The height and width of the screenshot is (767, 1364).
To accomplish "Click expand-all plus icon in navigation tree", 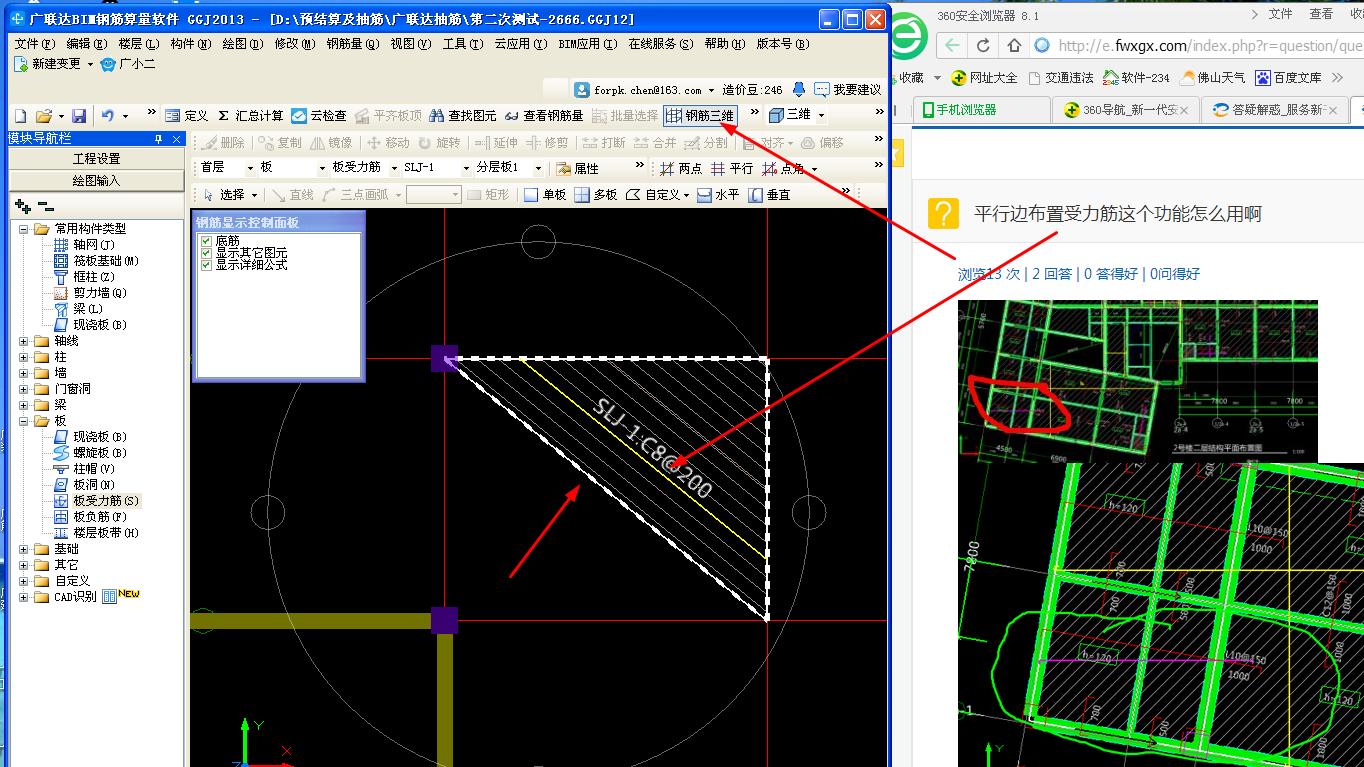I will [x=23, y=206].
